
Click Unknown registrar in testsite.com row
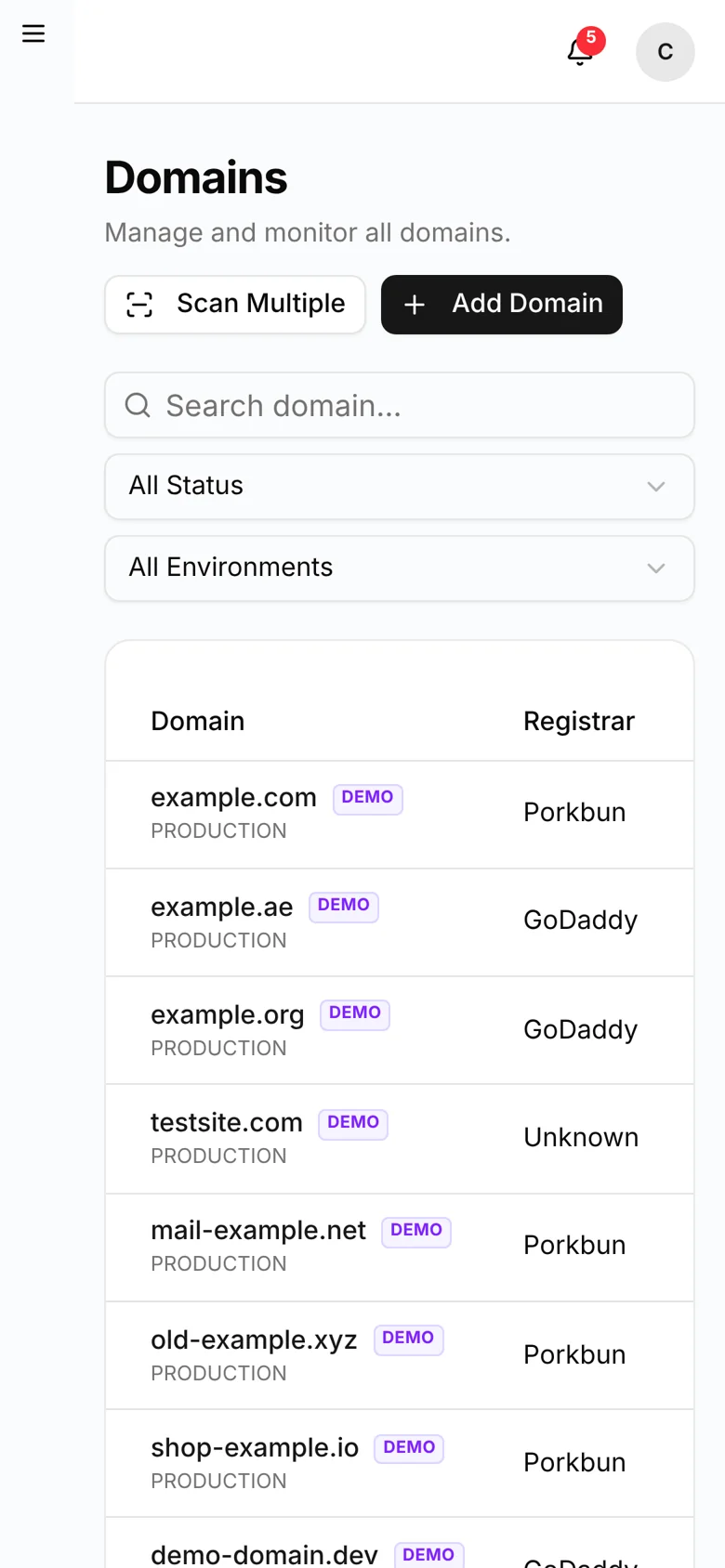coord(581,1137)
